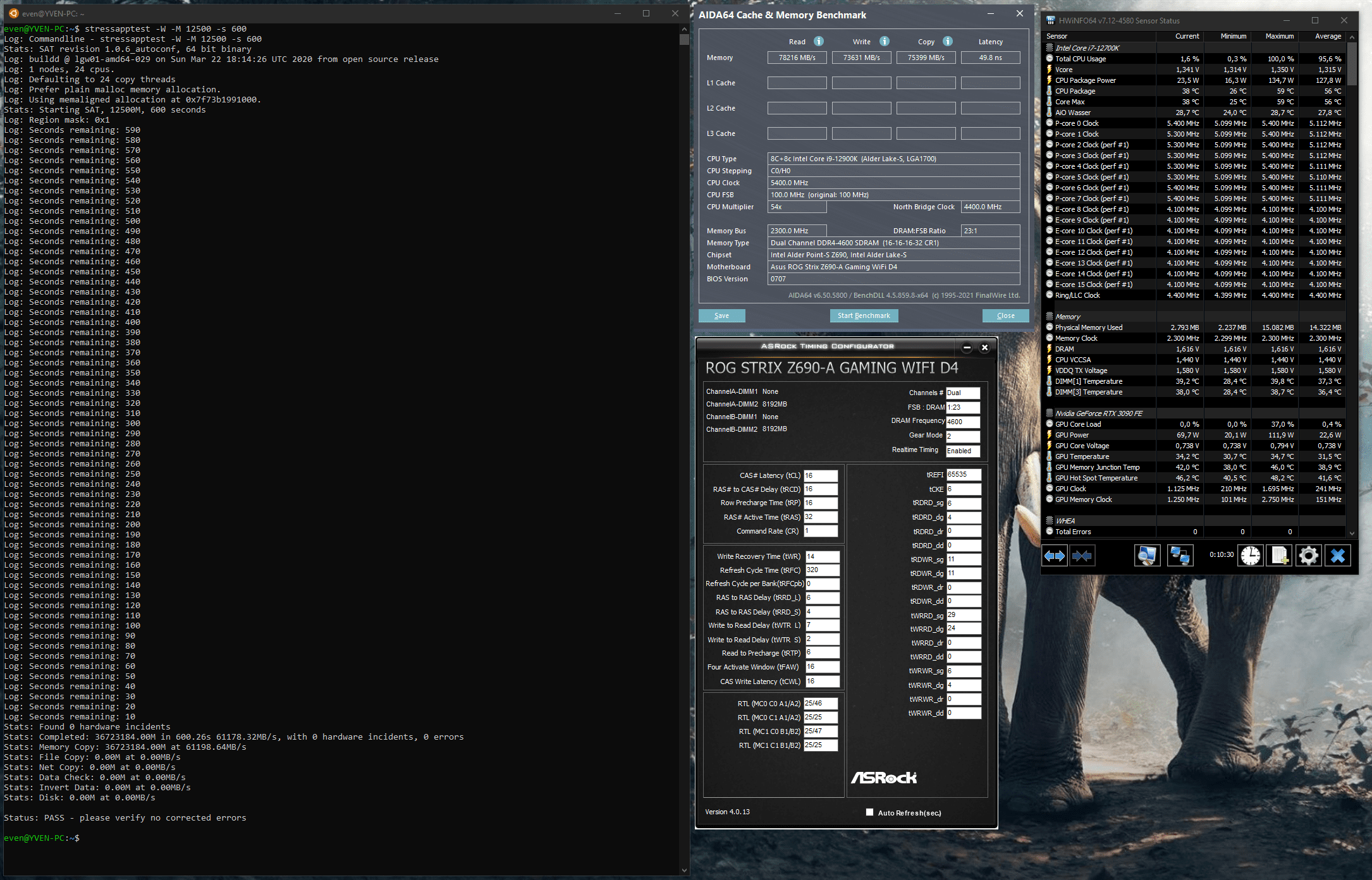Click the Intel Core i7-12700K section icon

tap(1050, 47)
